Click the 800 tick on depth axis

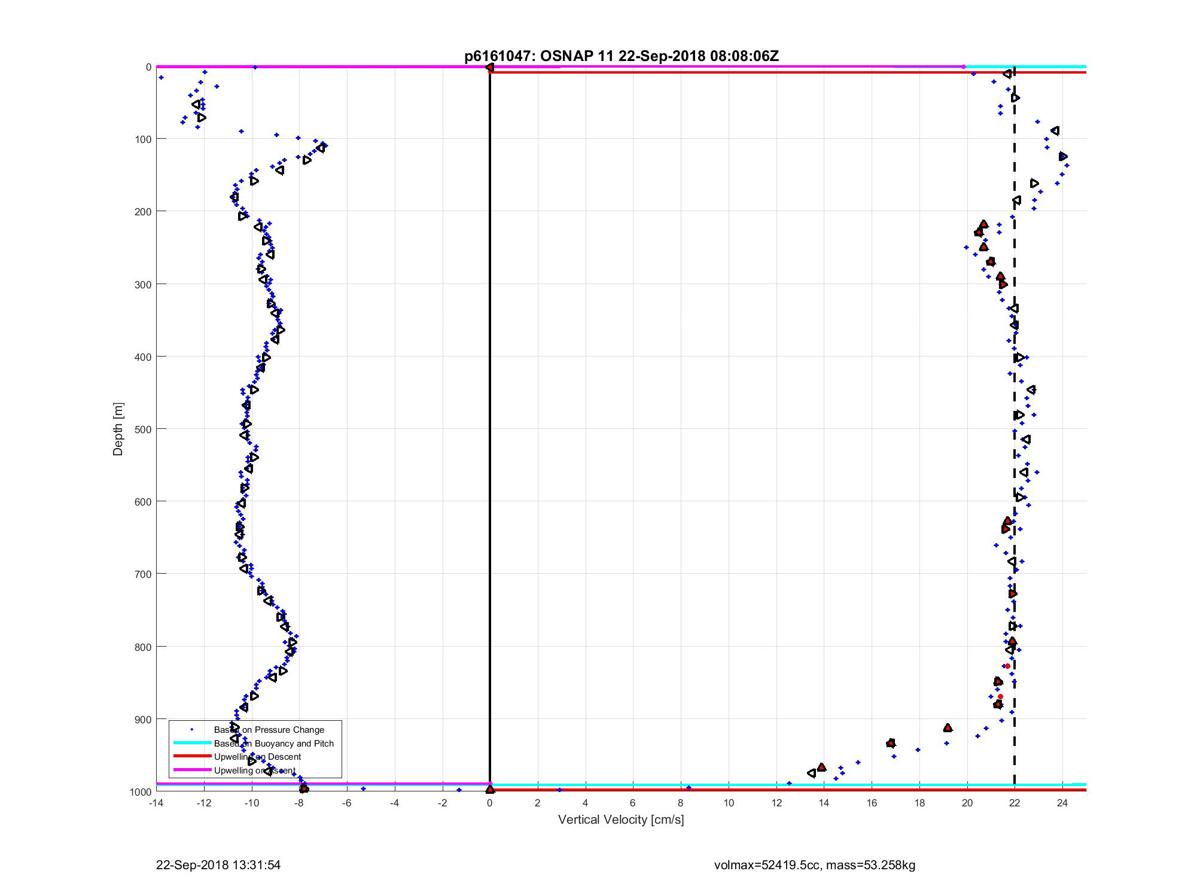tap(142, 647)
